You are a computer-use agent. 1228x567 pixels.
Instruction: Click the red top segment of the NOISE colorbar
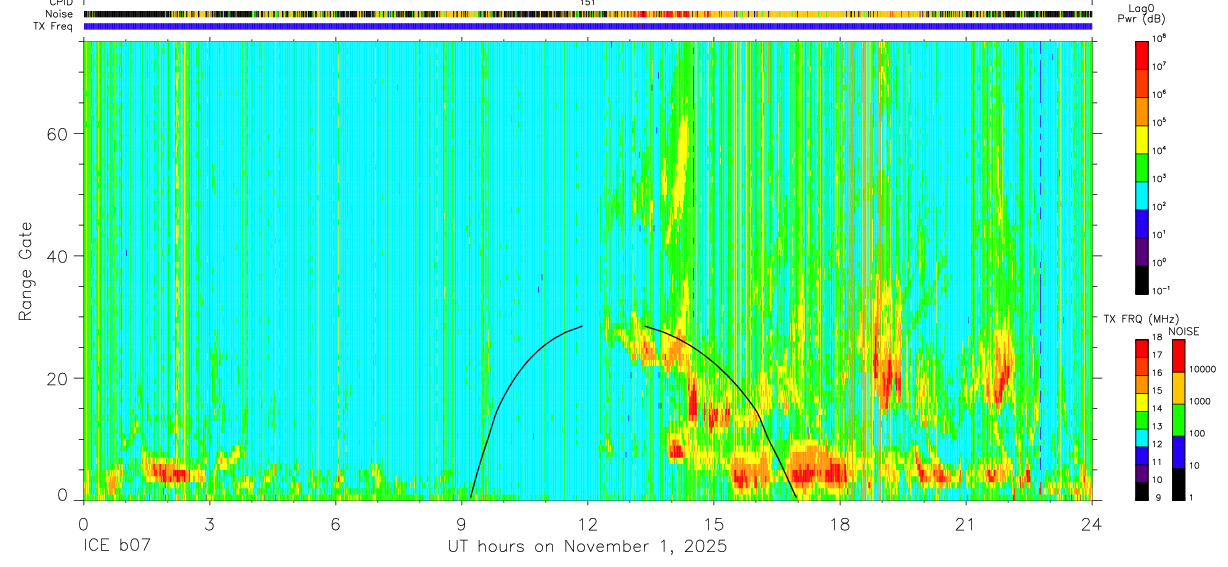tap(1178, 356)
